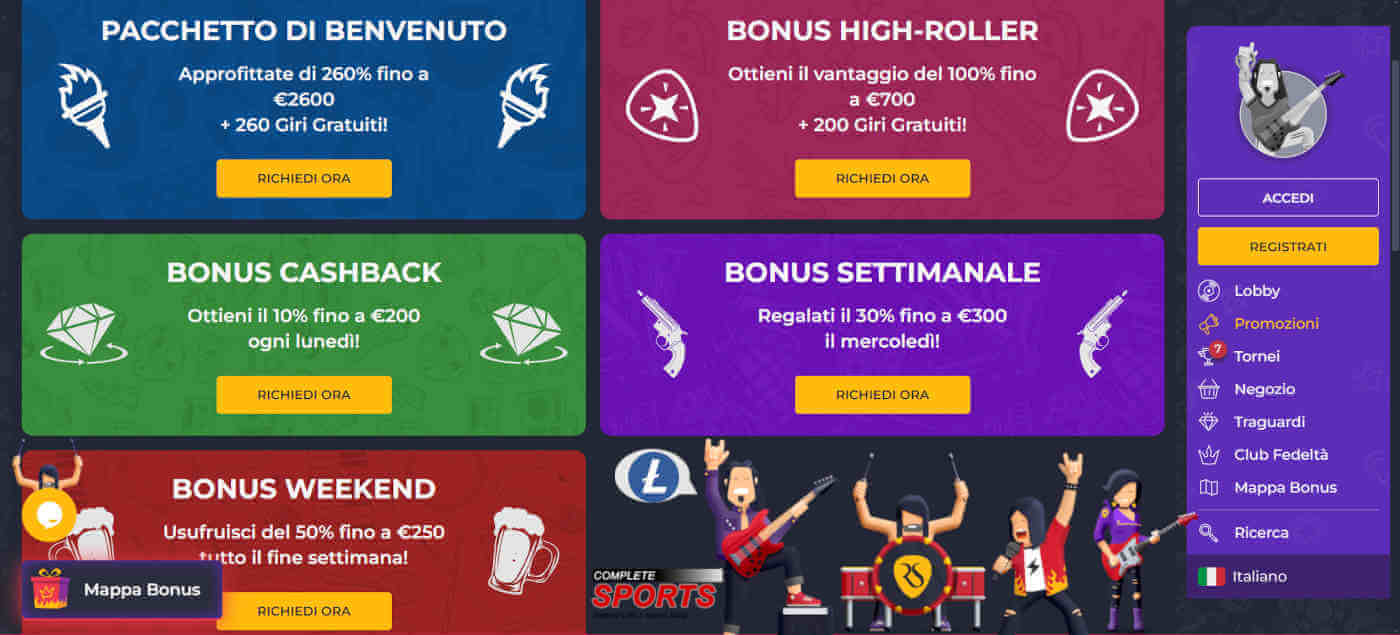
Task: Request the Bonus Settimanale now
Action: click(x=882, y=395)
